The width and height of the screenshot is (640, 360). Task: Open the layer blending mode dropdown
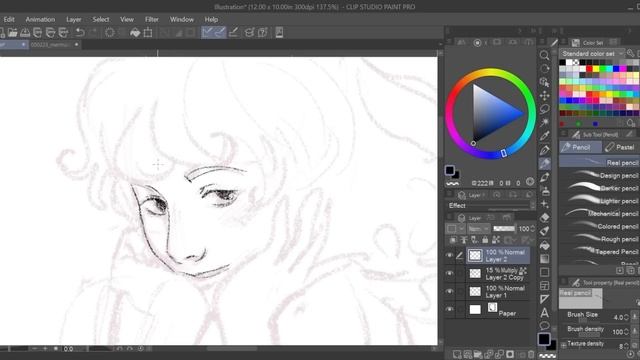click(478, 229)
